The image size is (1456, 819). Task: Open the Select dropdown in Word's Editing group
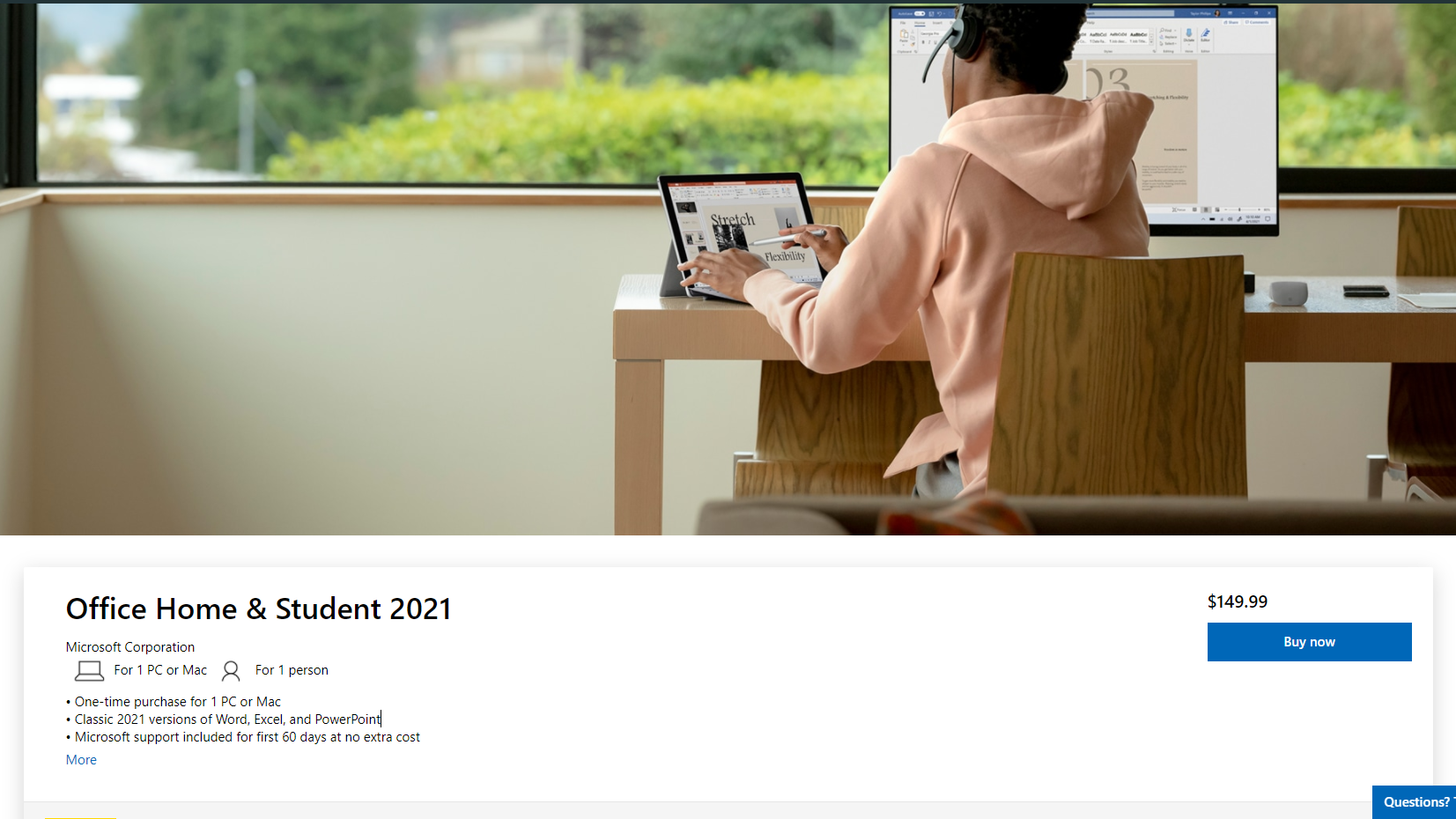[x=1168, y=44]
